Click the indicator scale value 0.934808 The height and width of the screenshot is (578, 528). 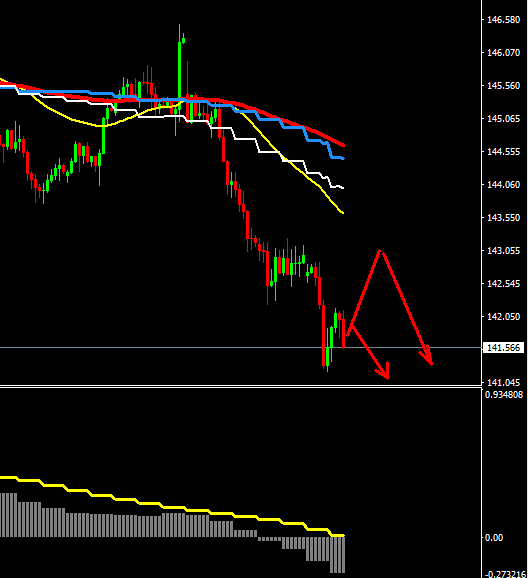tap(504, 395)
